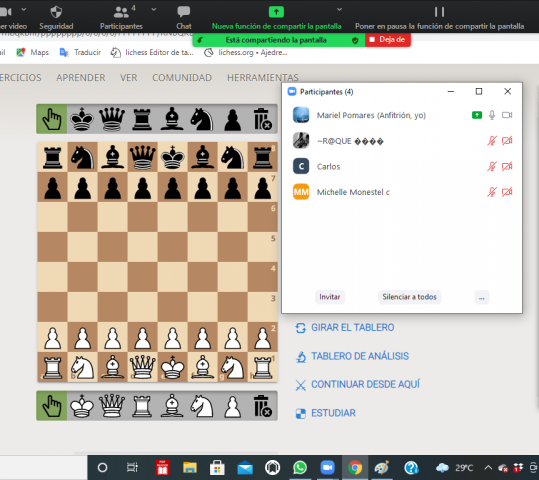Image resolution: width=539 pixels, height=480 pixels.
Task: Open the COMUNIDAD menu
Action: coord(182,78)
